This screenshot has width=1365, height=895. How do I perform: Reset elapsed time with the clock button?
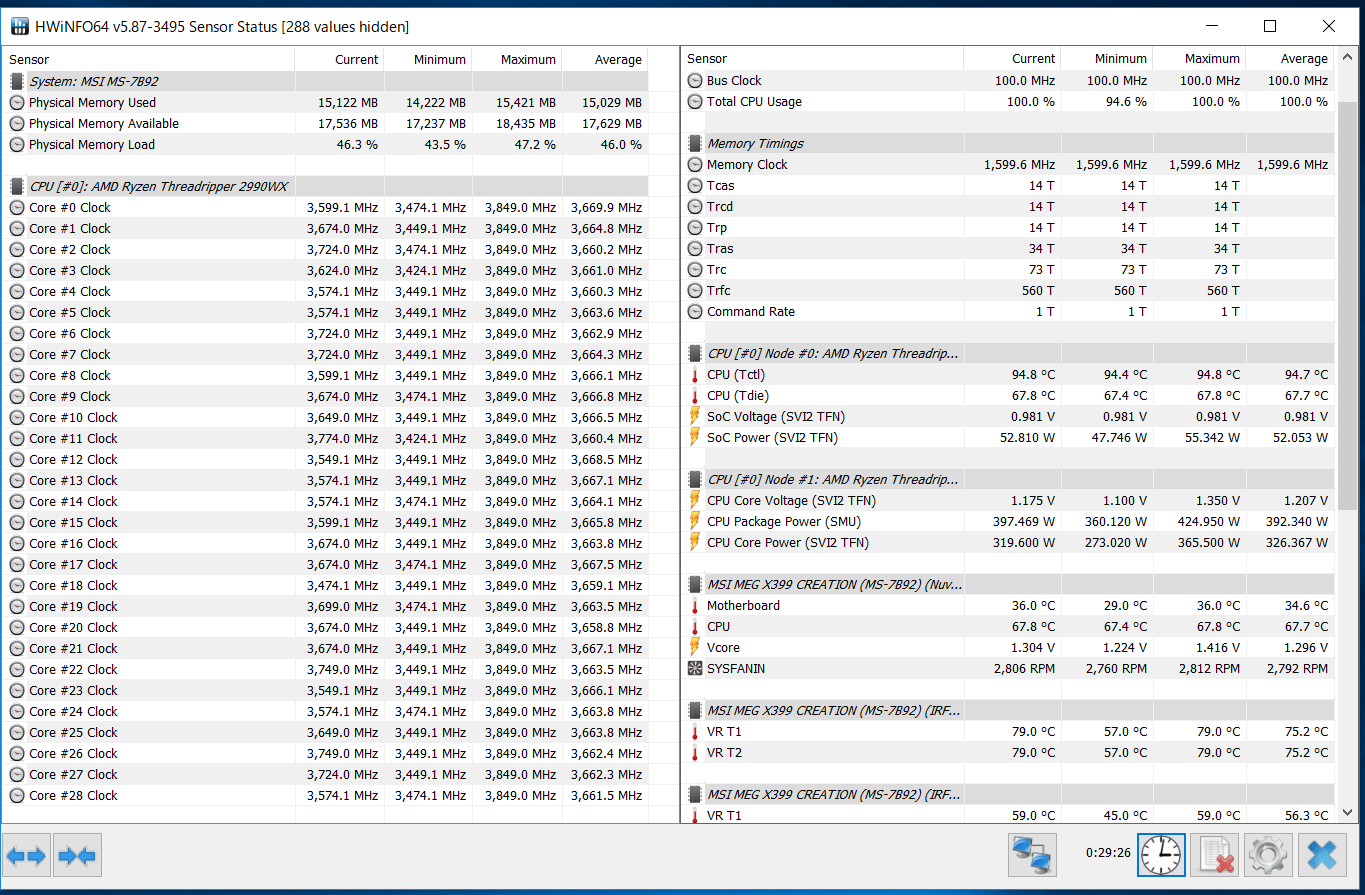point(1161,856)
